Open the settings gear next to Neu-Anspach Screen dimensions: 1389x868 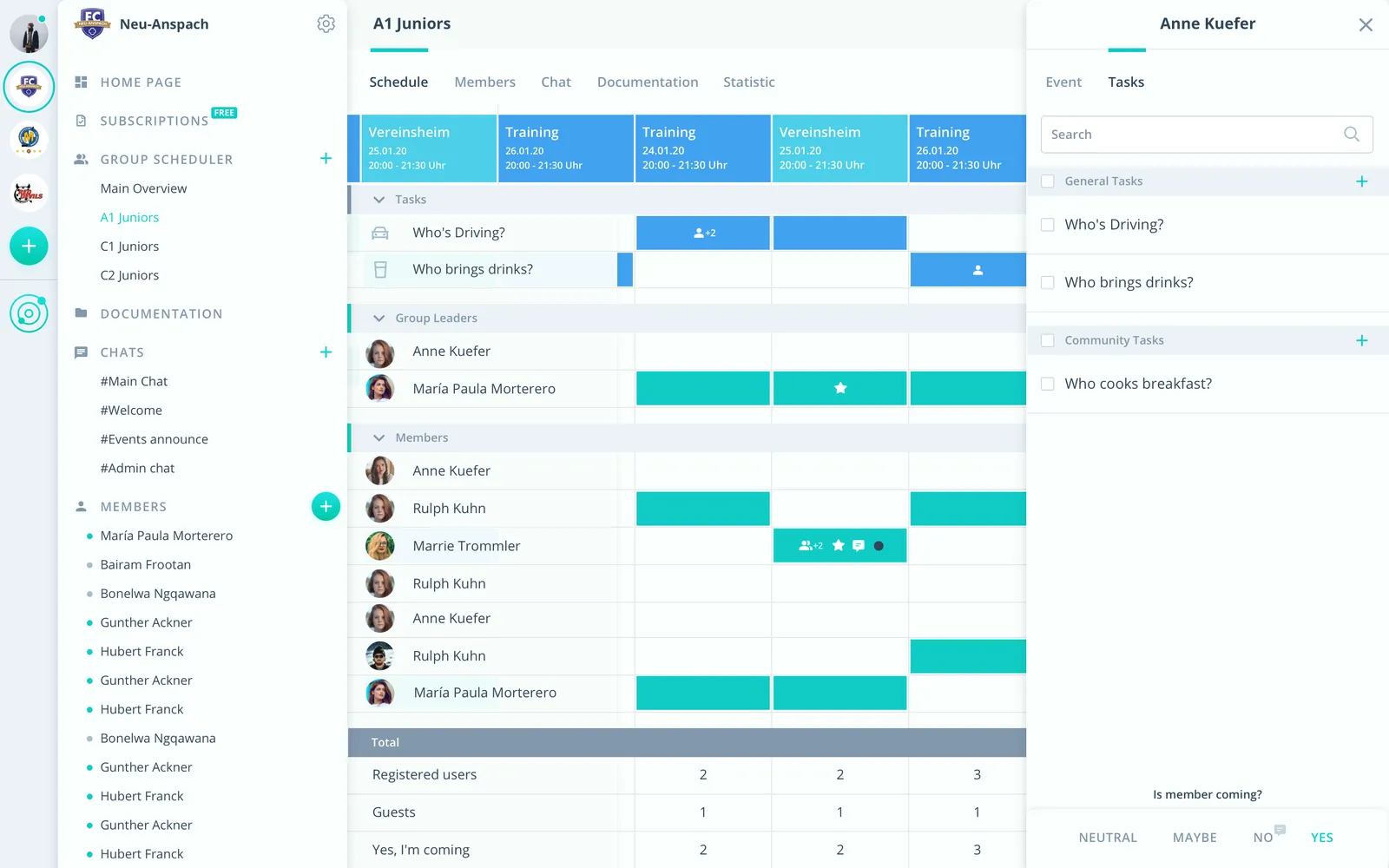coord(326,24)
